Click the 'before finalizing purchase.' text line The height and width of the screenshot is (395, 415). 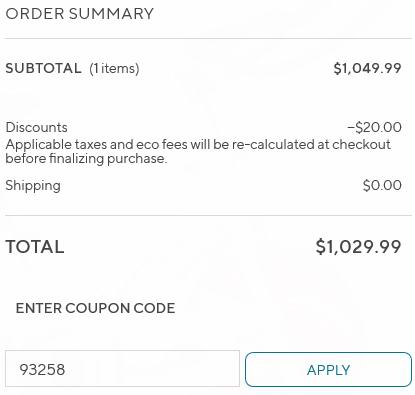tap(86, 159)
